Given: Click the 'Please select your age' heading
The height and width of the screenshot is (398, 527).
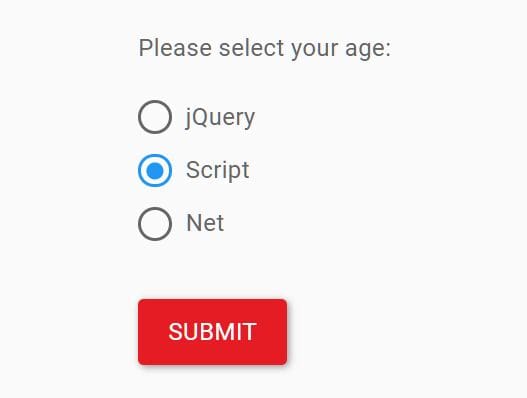Looking at the screenshot, I should click(265, 48).
